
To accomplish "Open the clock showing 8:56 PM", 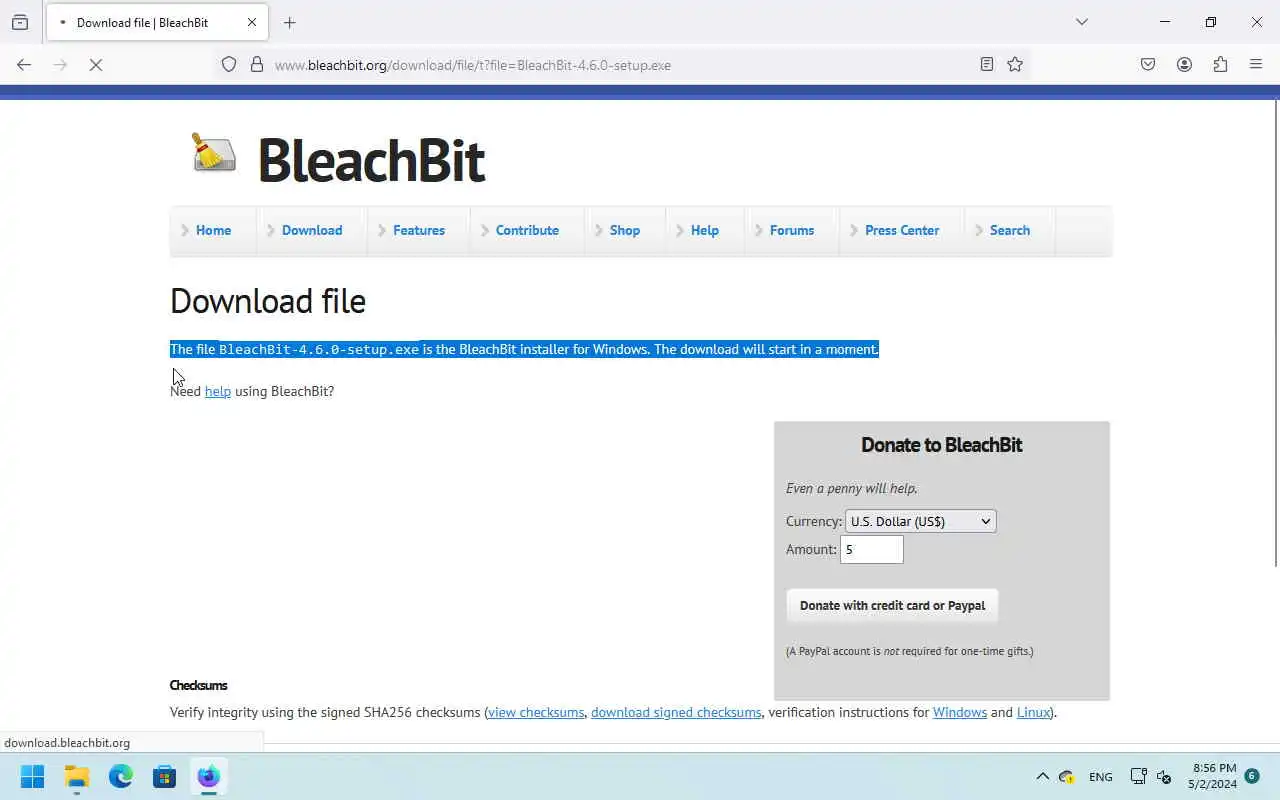I will tap(1212, 776).
